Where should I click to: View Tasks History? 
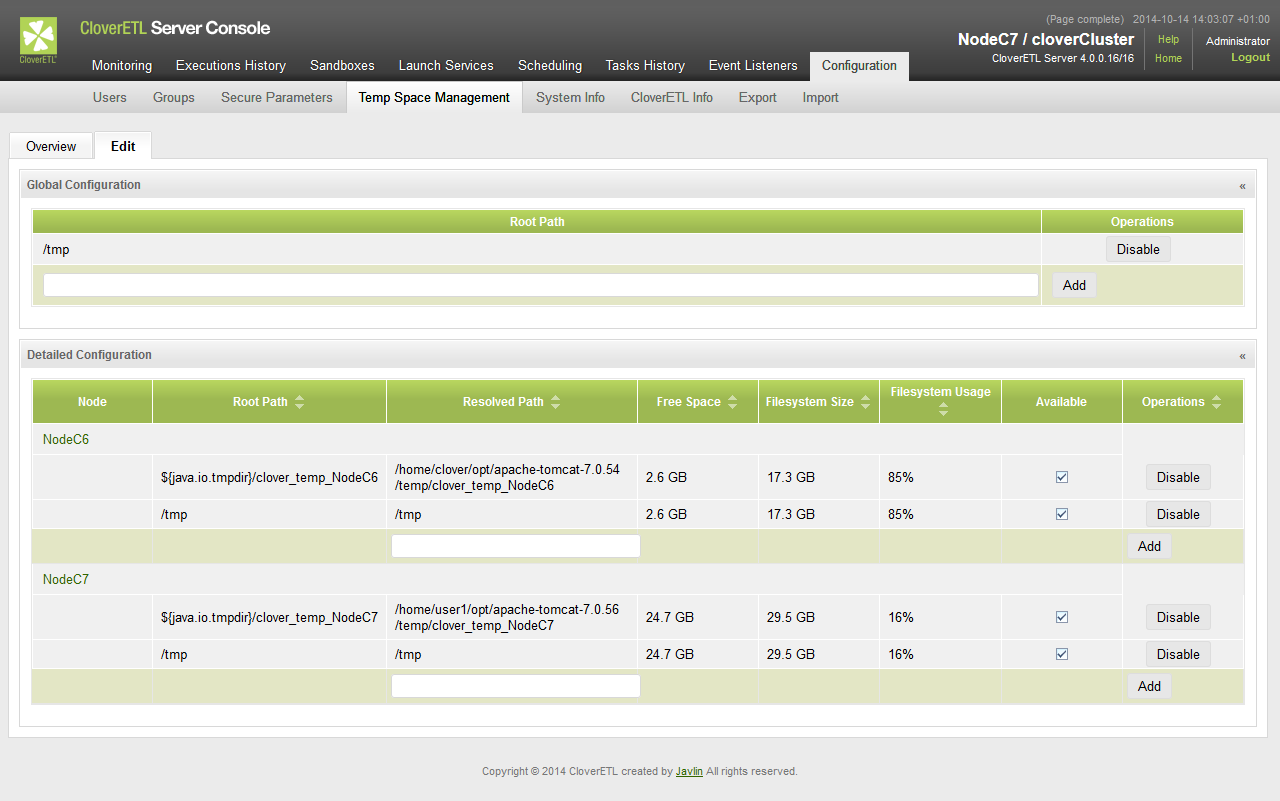pyautogui.click(x=645, y=66)
